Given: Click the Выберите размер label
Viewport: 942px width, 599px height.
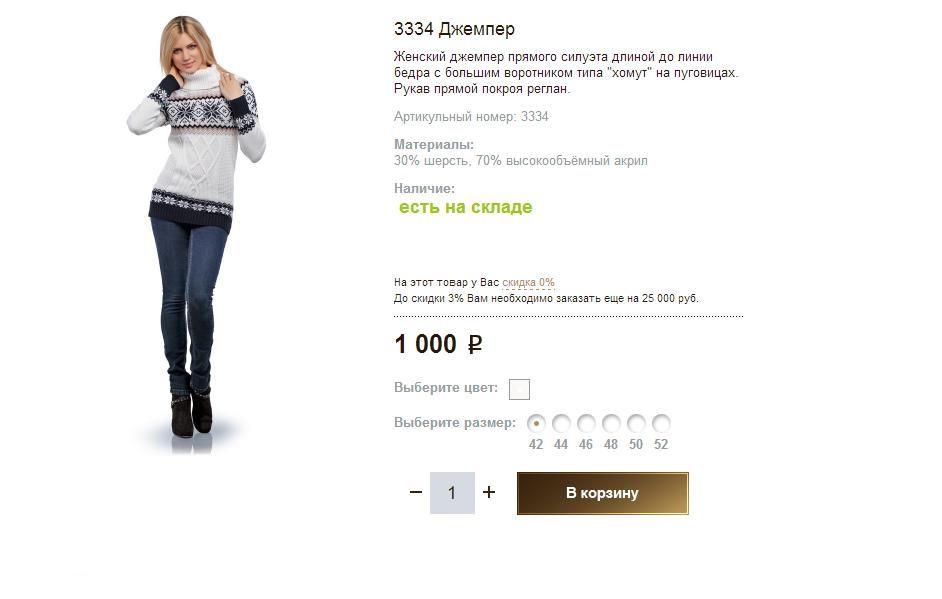Looking at the screenshot, I should click(x=455, y=423).
